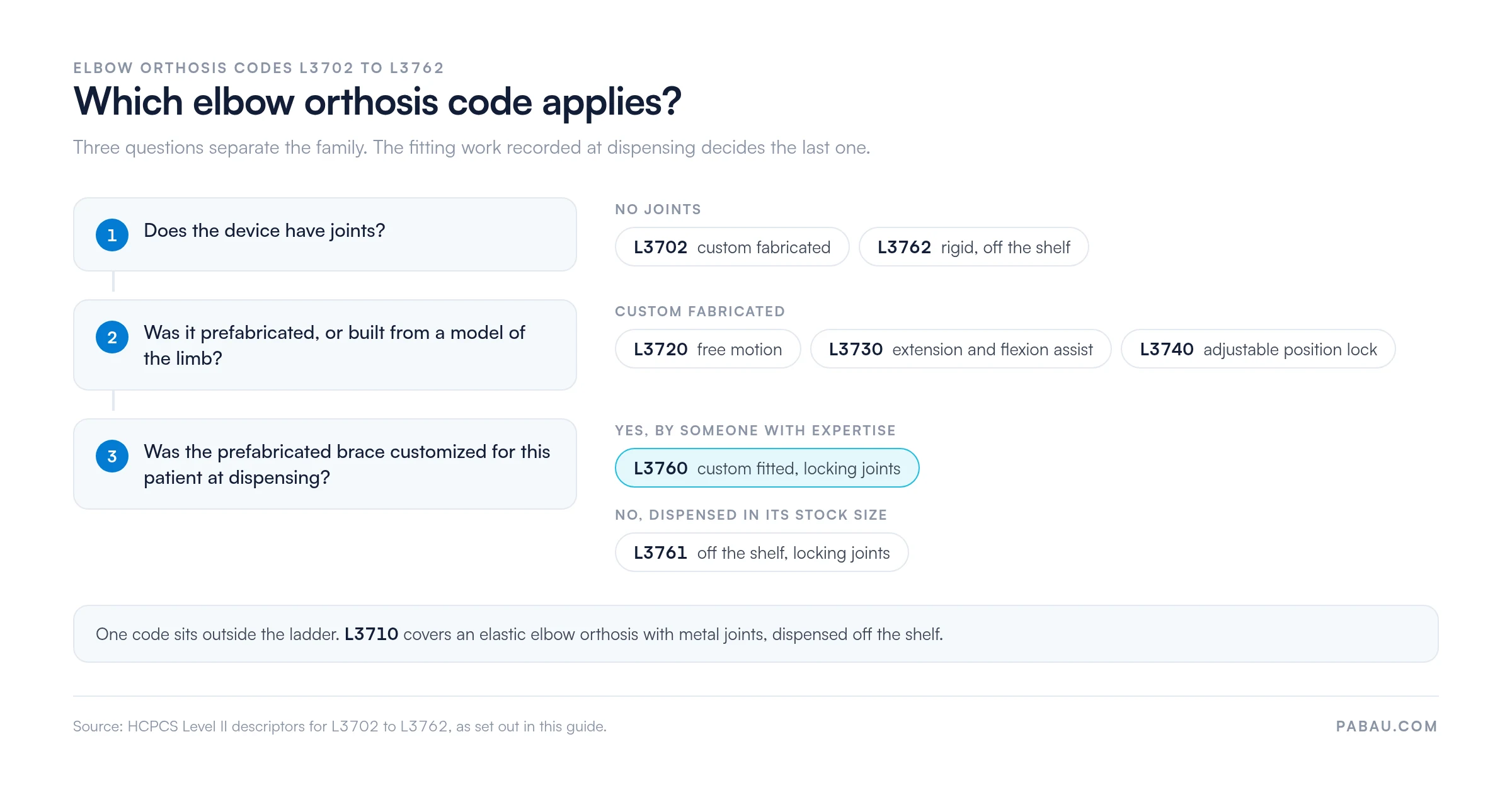This screenshot has height=790, width=1512.
Task: Select L3761 off the shelf, locking joints
Action: click(x=762, y=552)
